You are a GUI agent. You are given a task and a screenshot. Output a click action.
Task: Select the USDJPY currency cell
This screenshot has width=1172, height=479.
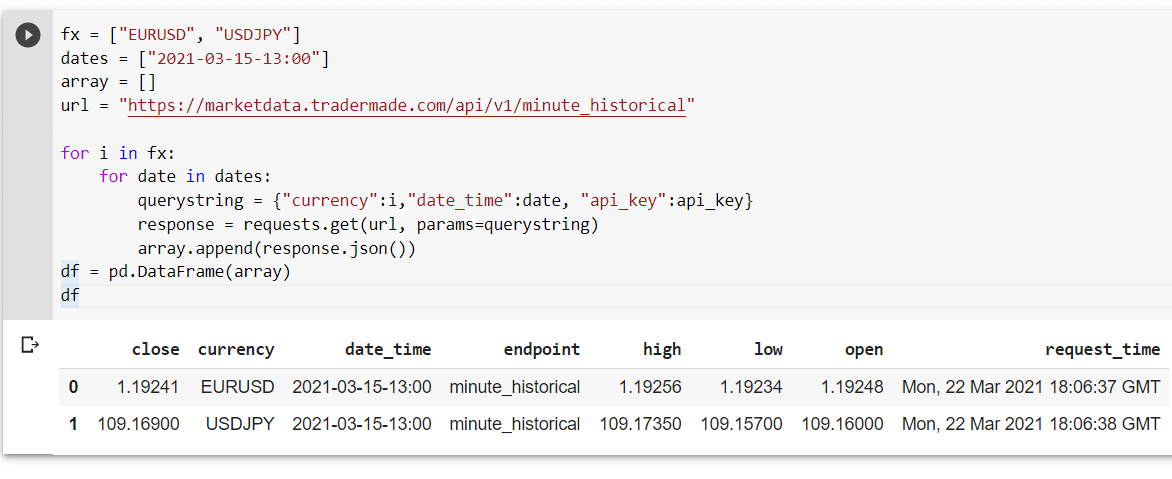coord(240,424)
